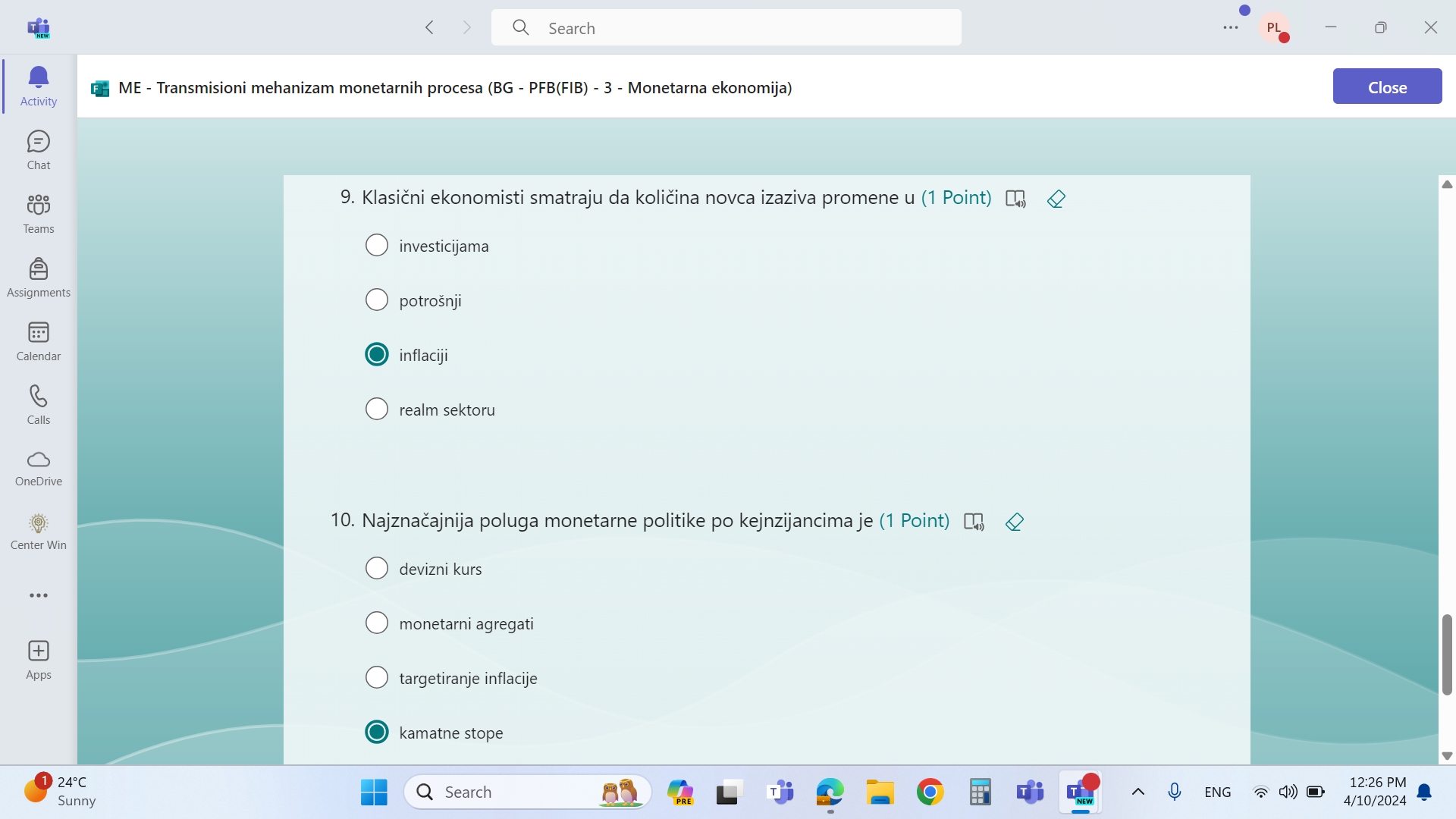Screen dimensions: 1456x819
Task: Open Immersive Reader for question 10
Action: pos(974,522)
